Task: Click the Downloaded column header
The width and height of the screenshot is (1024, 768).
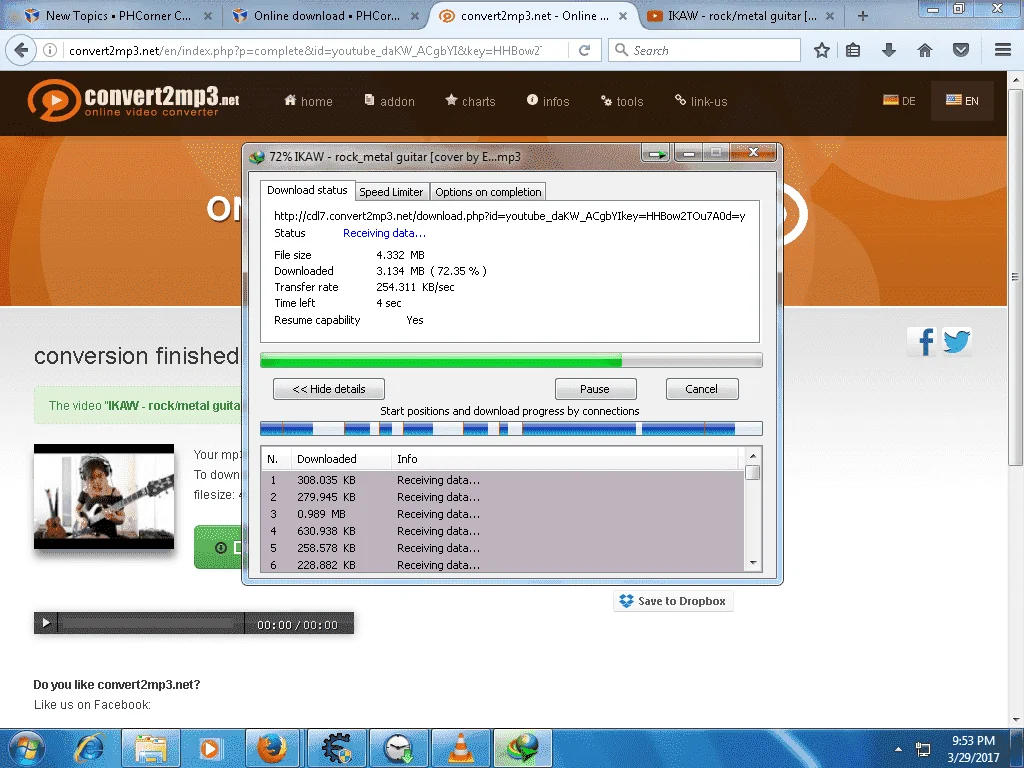Action: click(340, 458)
